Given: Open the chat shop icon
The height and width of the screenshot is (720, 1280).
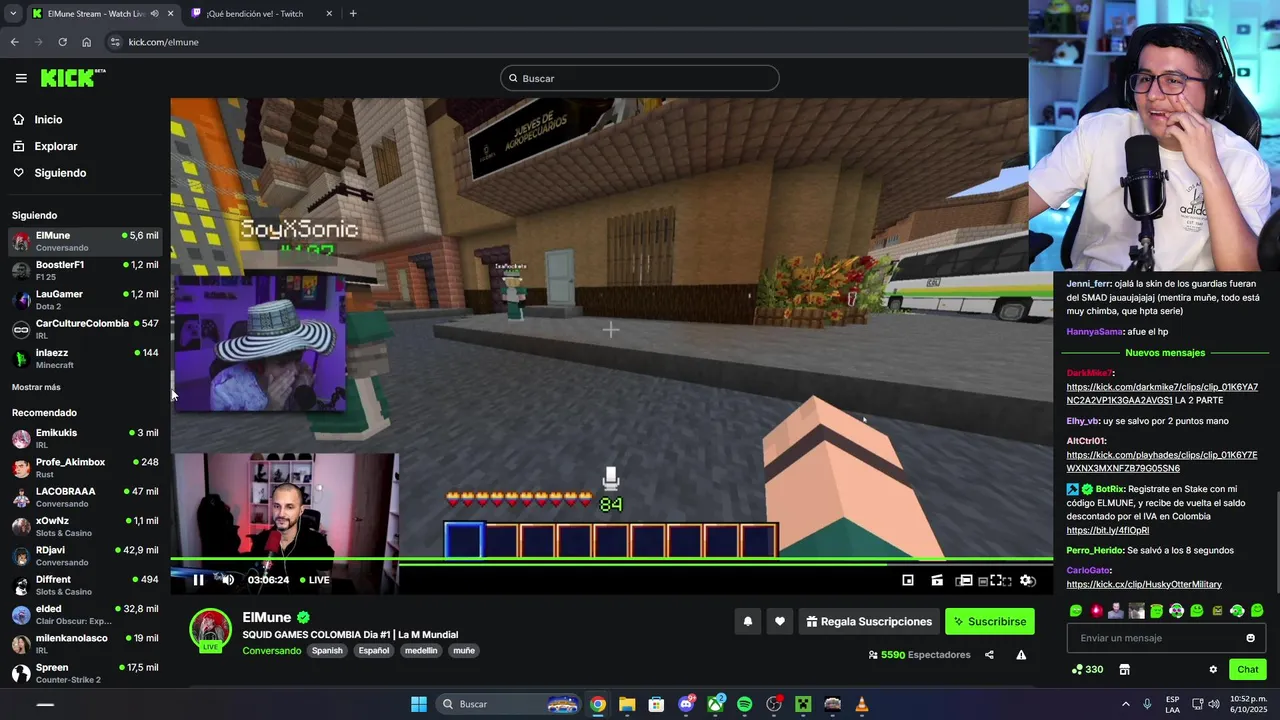Looking at the screenshot, I should pos(1124,669).
